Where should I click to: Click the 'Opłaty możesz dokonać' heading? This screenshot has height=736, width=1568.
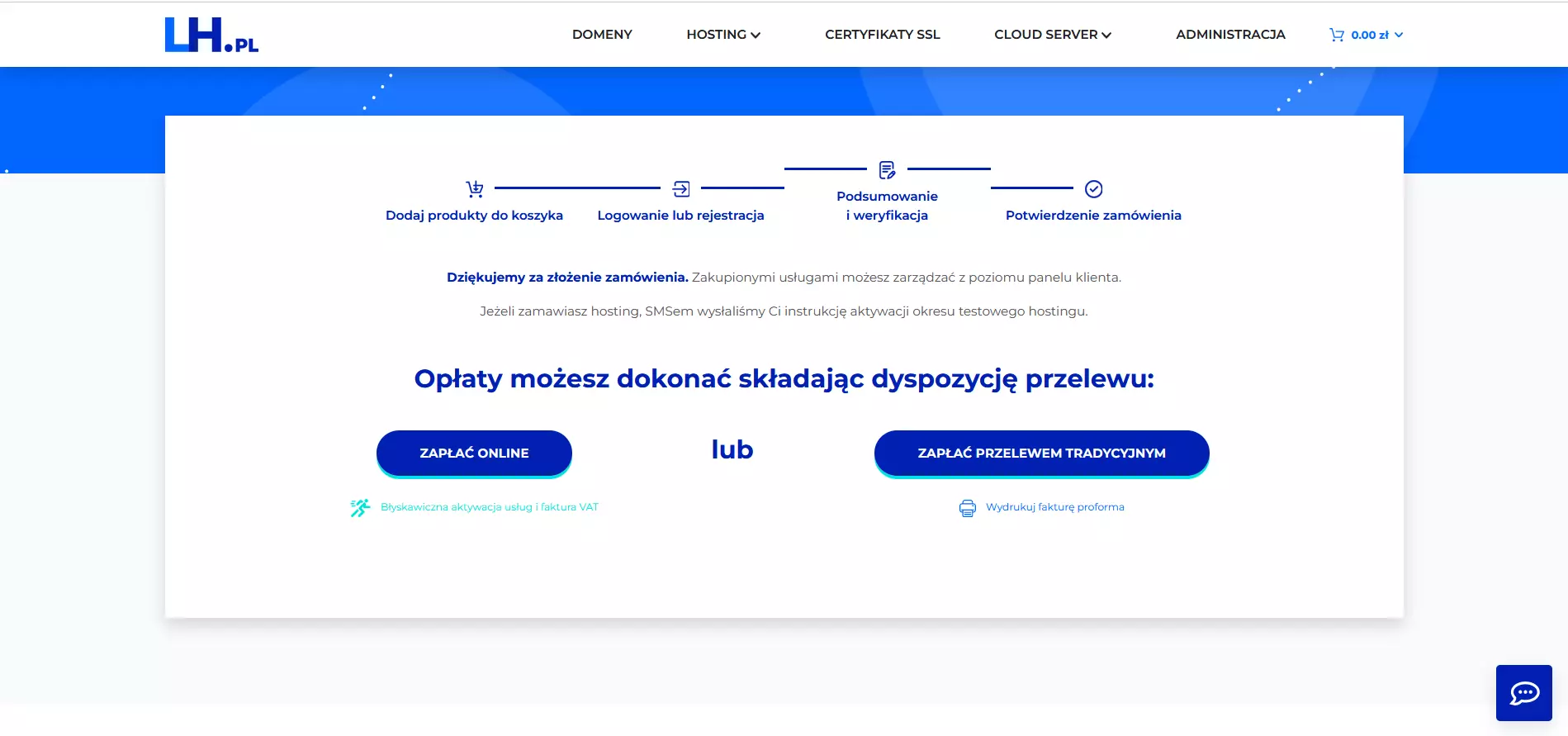point(784,379)
